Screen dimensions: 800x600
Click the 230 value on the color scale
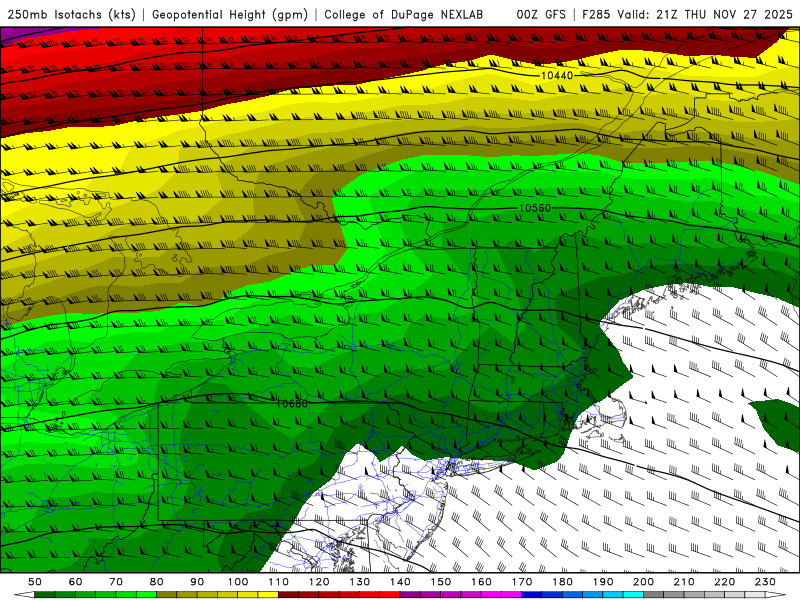tap(765, 582)
